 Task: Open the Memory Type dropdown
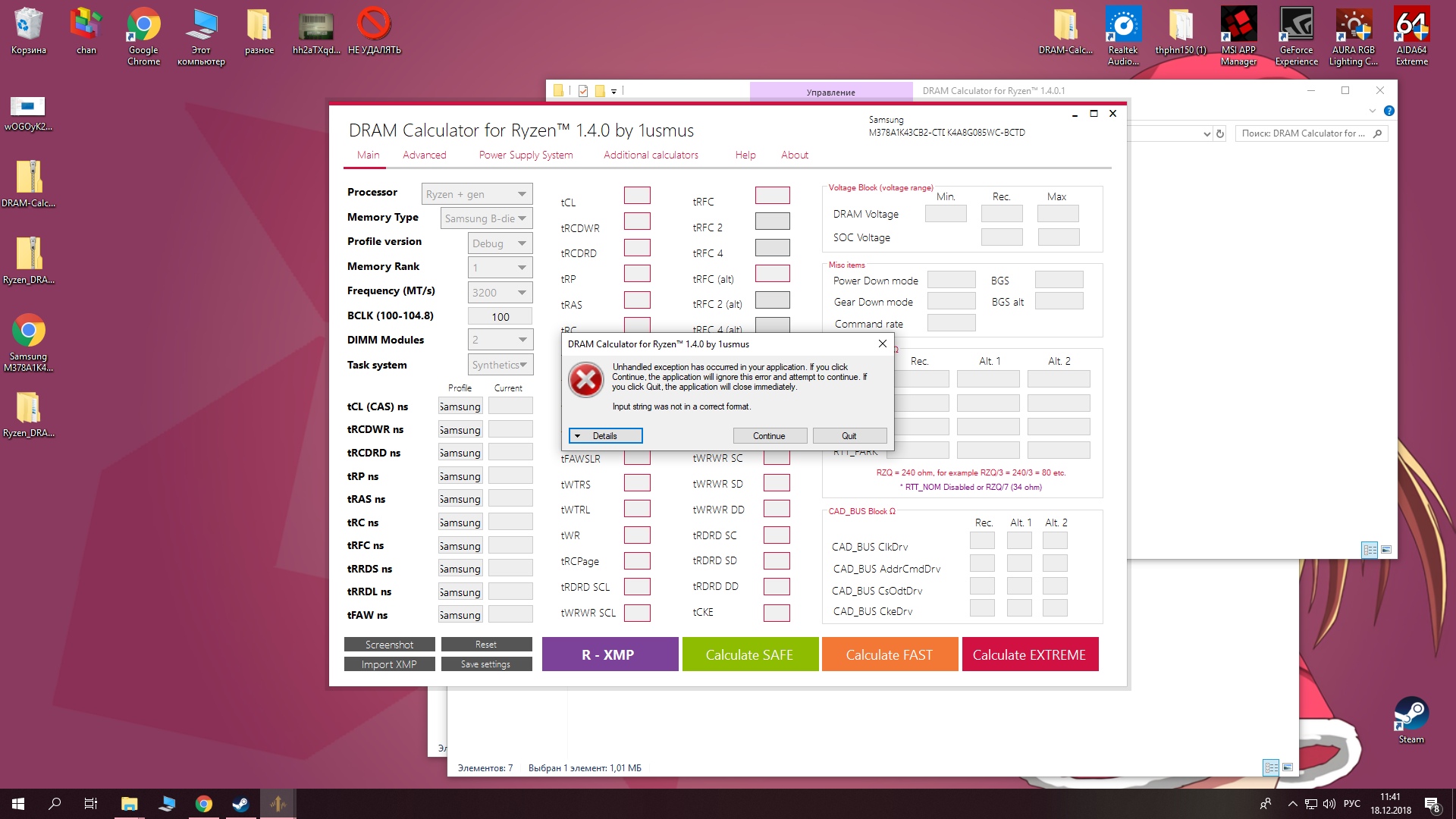486,218
